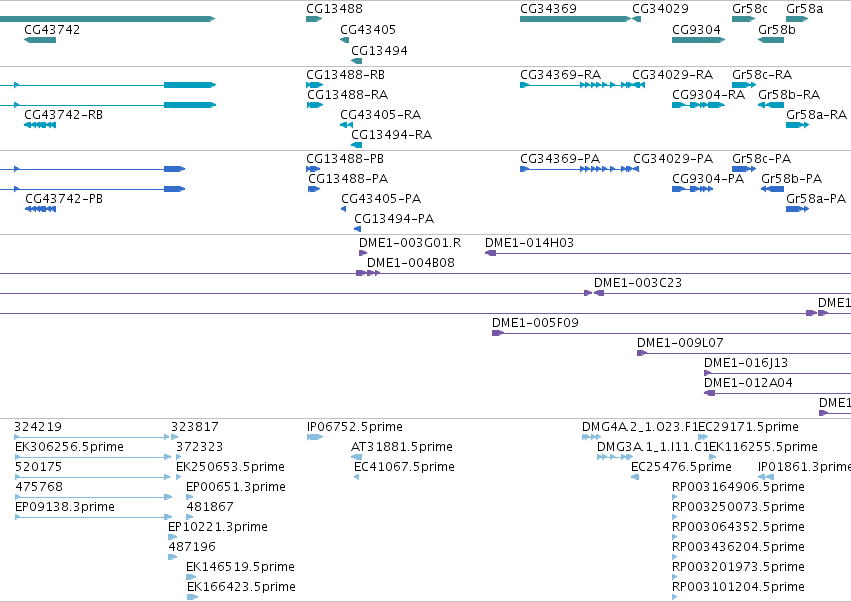Click protein Gr58a-PA
Image resolution: width=851 pixels, height=602 pixels.
click(816, 199)
